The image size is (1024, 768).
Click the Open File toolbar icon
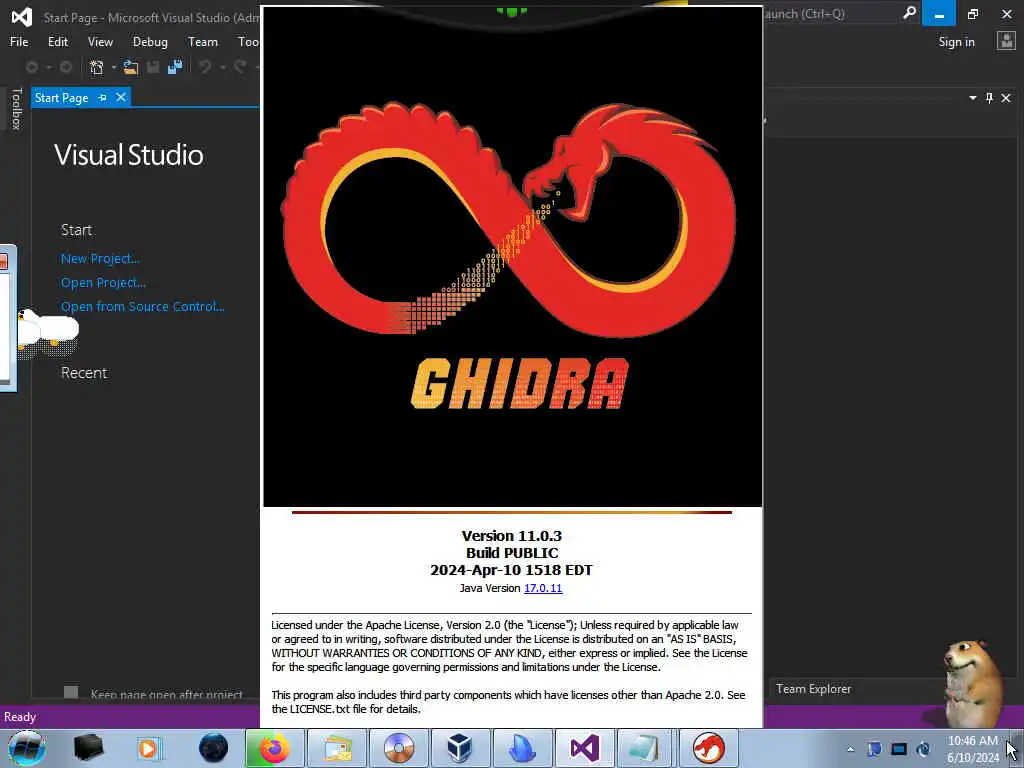[131, 67]
